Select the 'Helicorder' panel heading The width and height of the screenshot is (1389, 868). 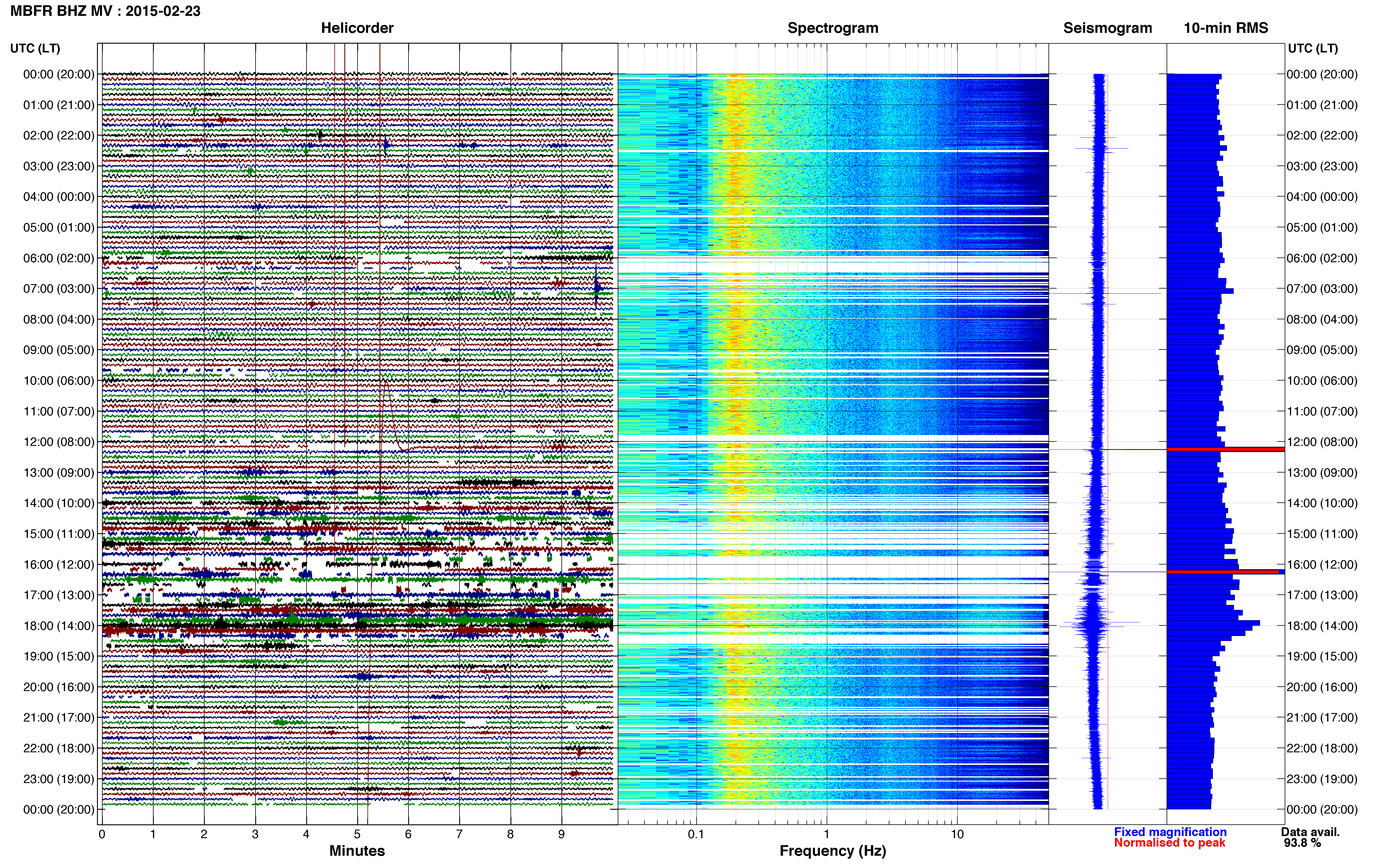(357, 28)
